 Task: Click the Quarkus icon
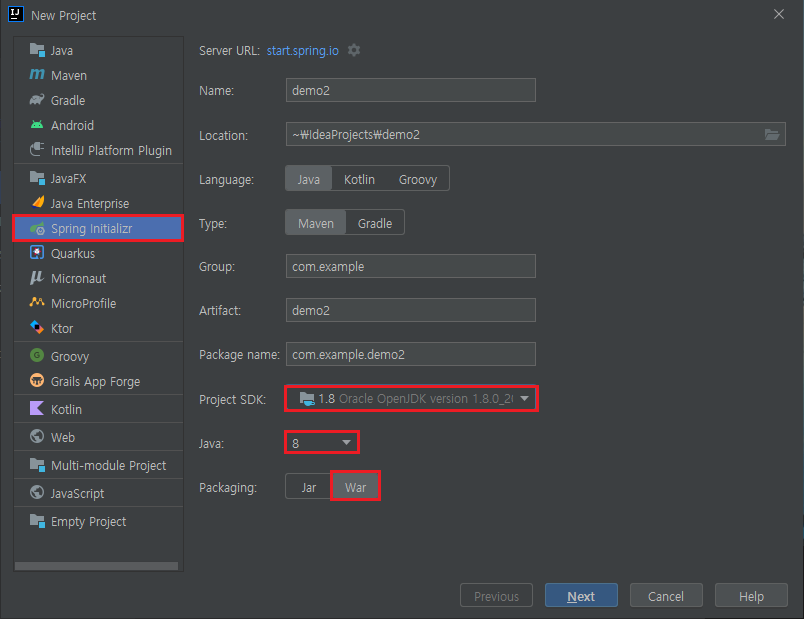tap(37, 252)
